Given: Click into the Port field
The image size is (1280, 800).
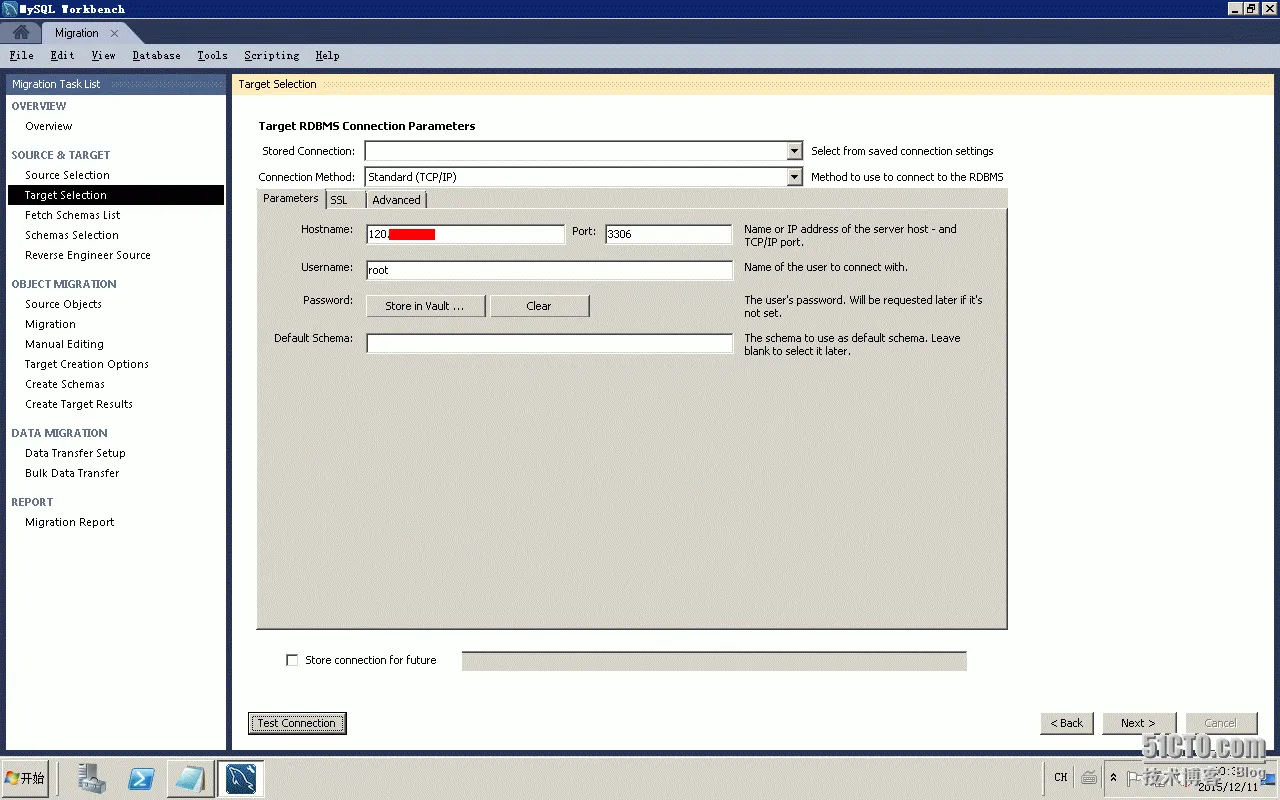Looking at the screenshot, I should [x=668, y=234].
